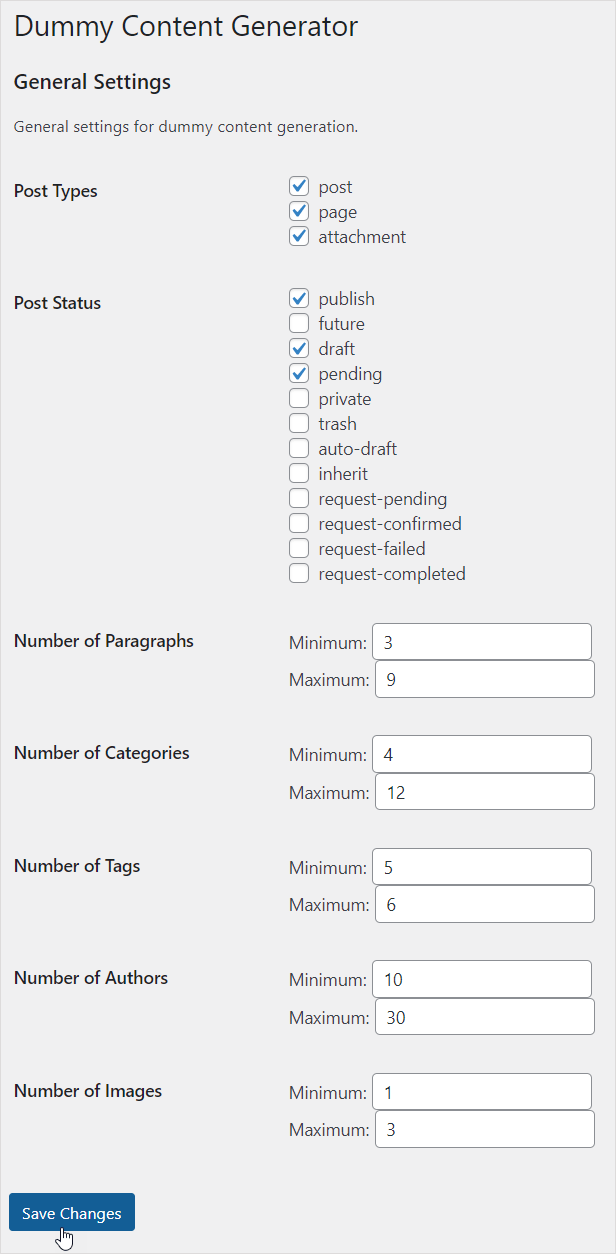Check the request-completed status checkbox
The width and height of the screenshot is (616, 1254).
[x=299, y=573]
